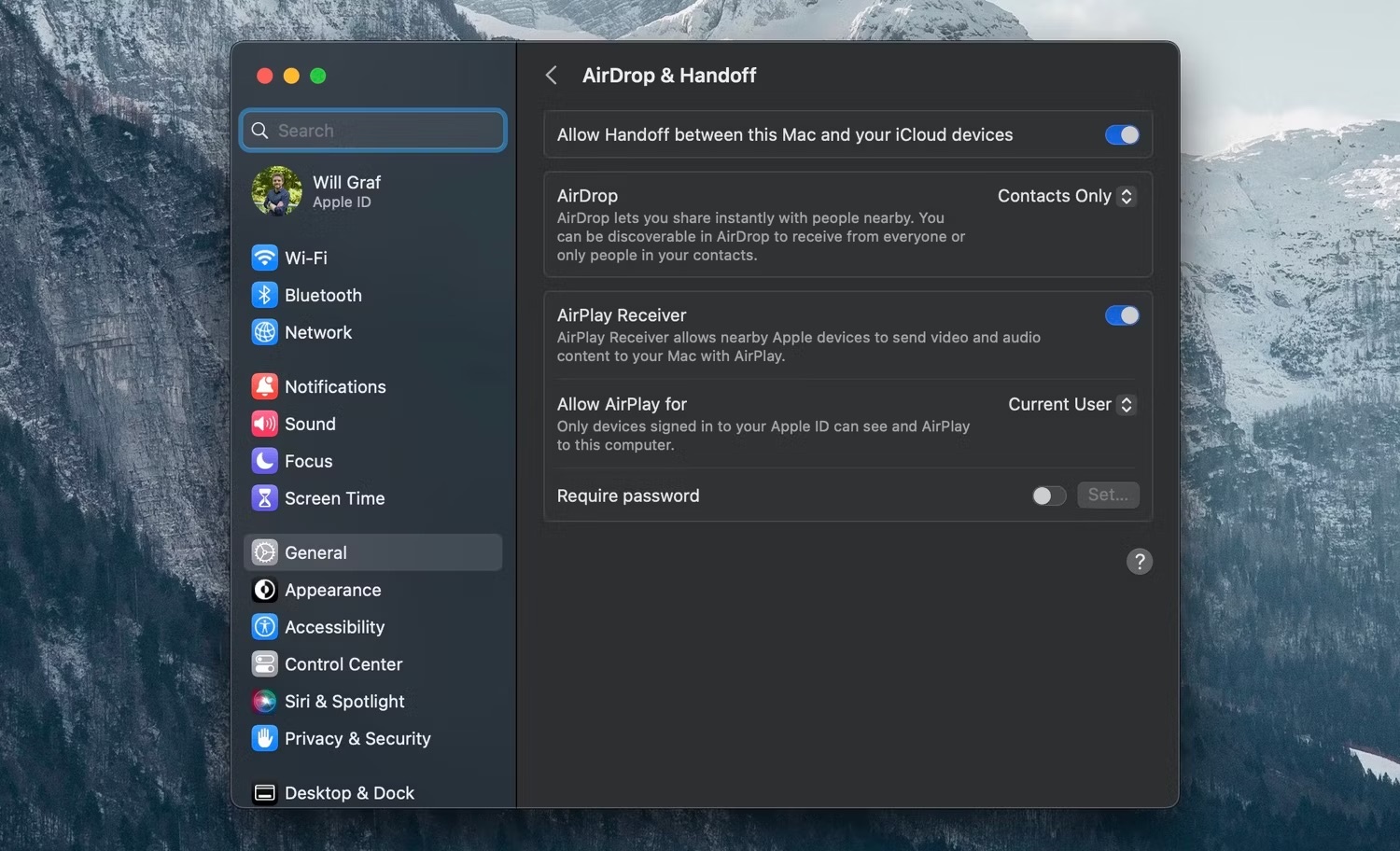Change AirDrop from Contacts Only
The image size is (1400, 851).
[x=1065, y=196]
